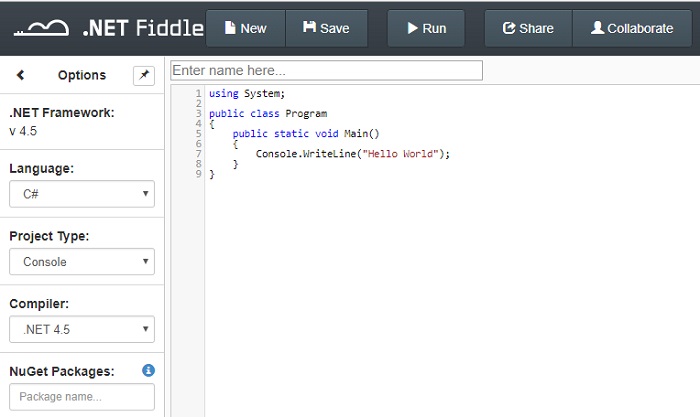Screen dimensions: 700x417
Task: Click line number 1 in the editor gutter
Action: [198, 94]
